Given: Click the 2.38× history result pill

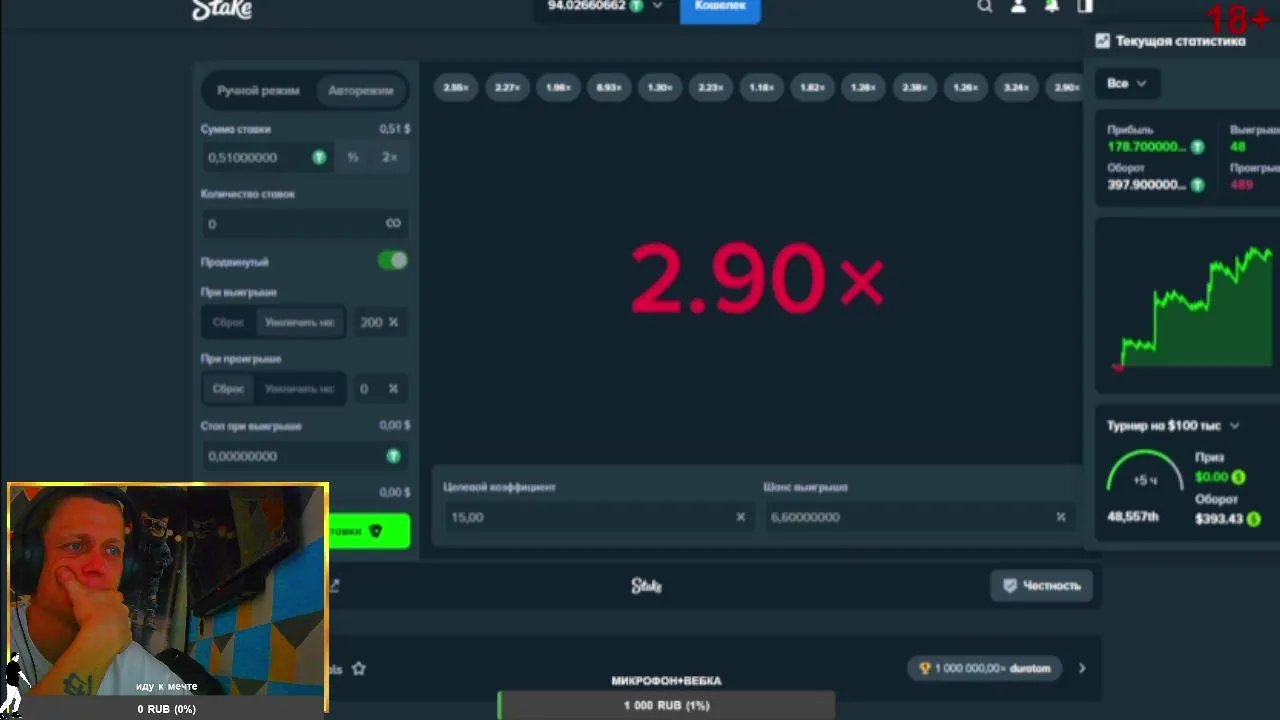Looking at the screenshot, I should (x=914, y=88).
